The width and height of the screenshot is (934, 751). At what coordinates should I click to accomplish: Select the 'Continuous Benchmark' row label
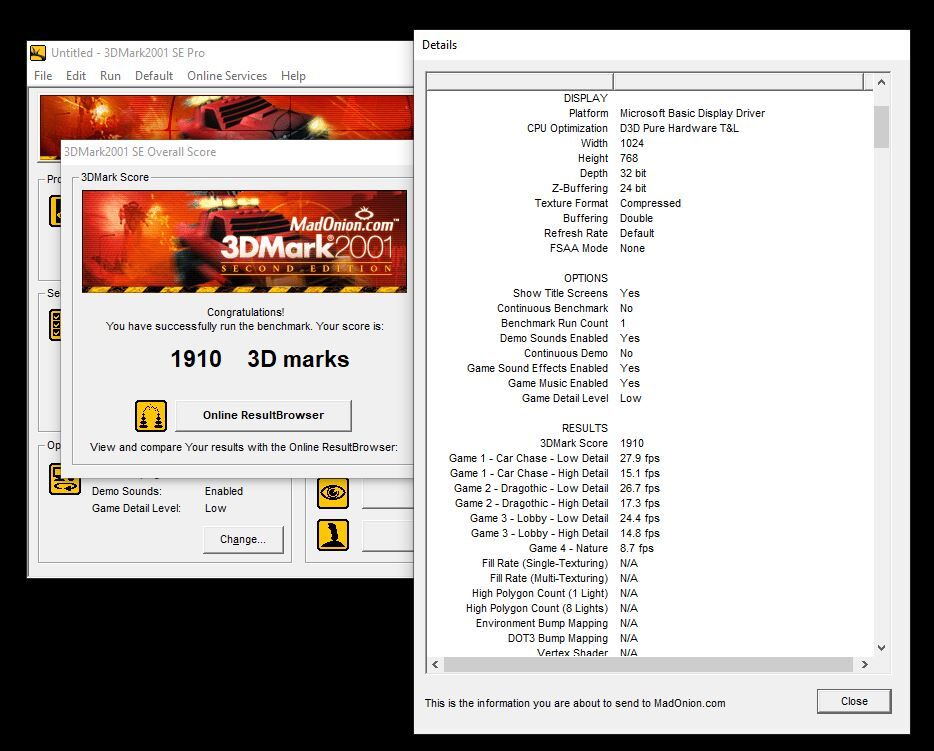point(552,308)
